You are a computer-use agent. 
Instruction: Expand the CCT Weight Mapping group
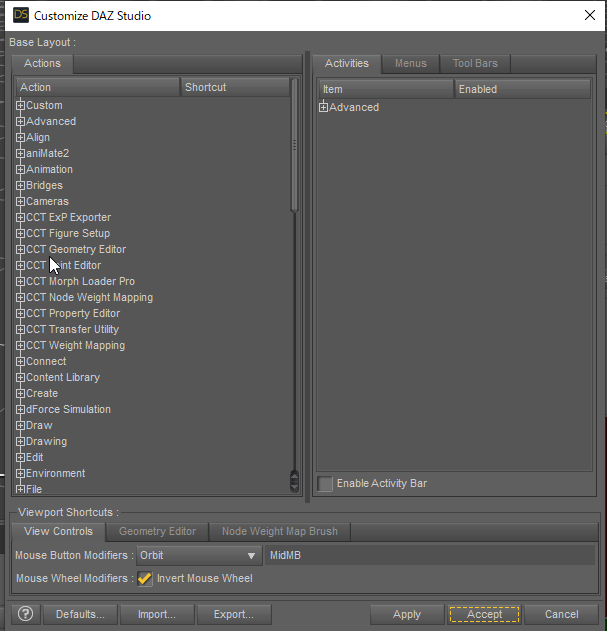[20, 345]
